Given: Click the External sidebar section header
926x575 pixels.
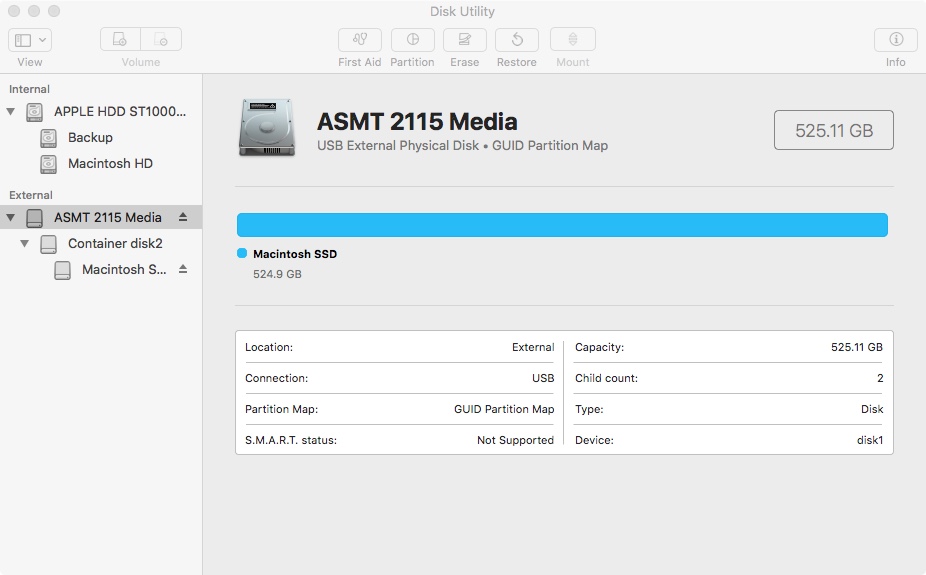Looking at the screenshot, I should (31, 195).
